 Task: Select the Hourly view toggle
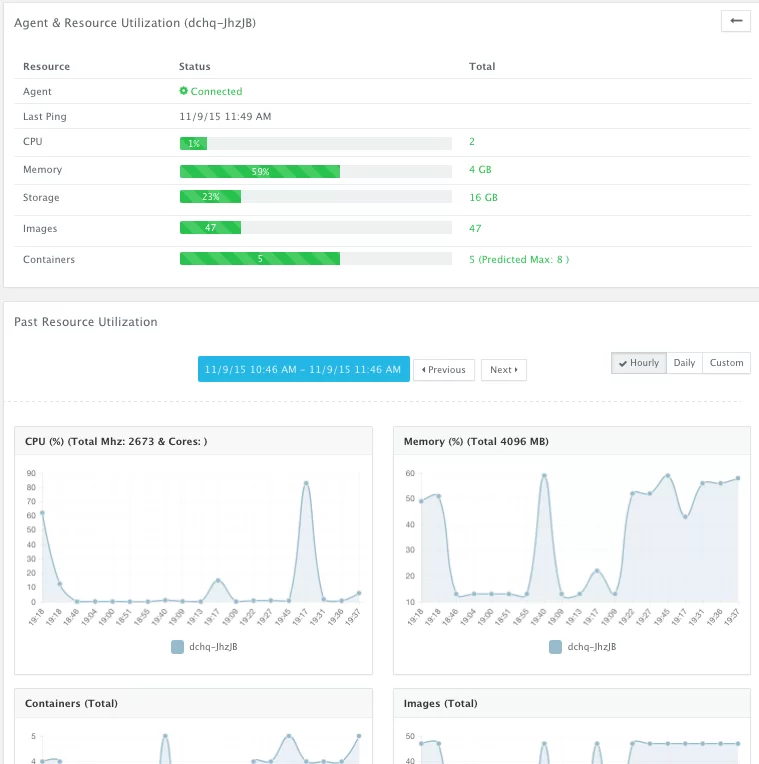click(639, 363)
